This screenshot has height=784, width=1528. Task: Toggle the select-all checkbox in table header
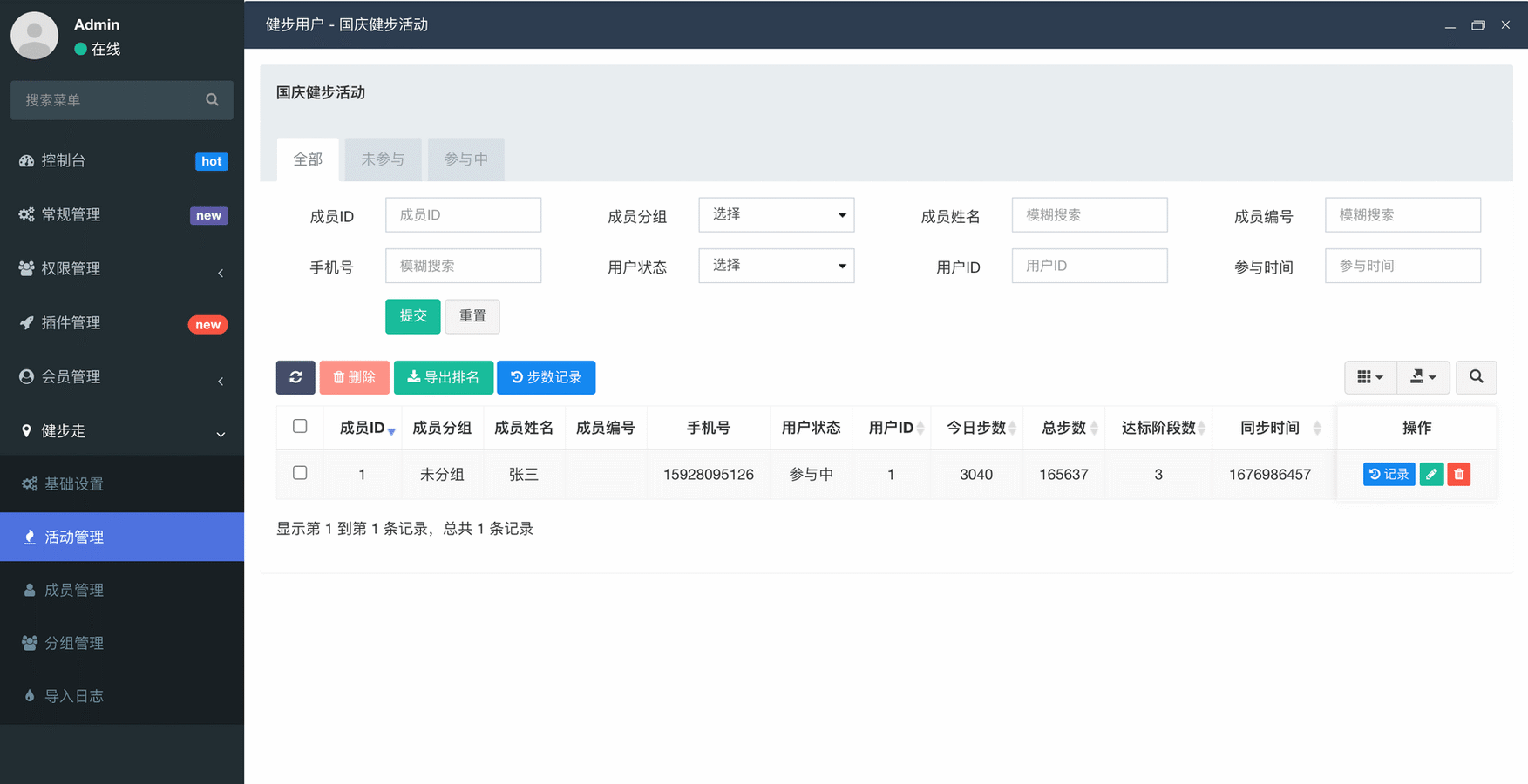300,426
